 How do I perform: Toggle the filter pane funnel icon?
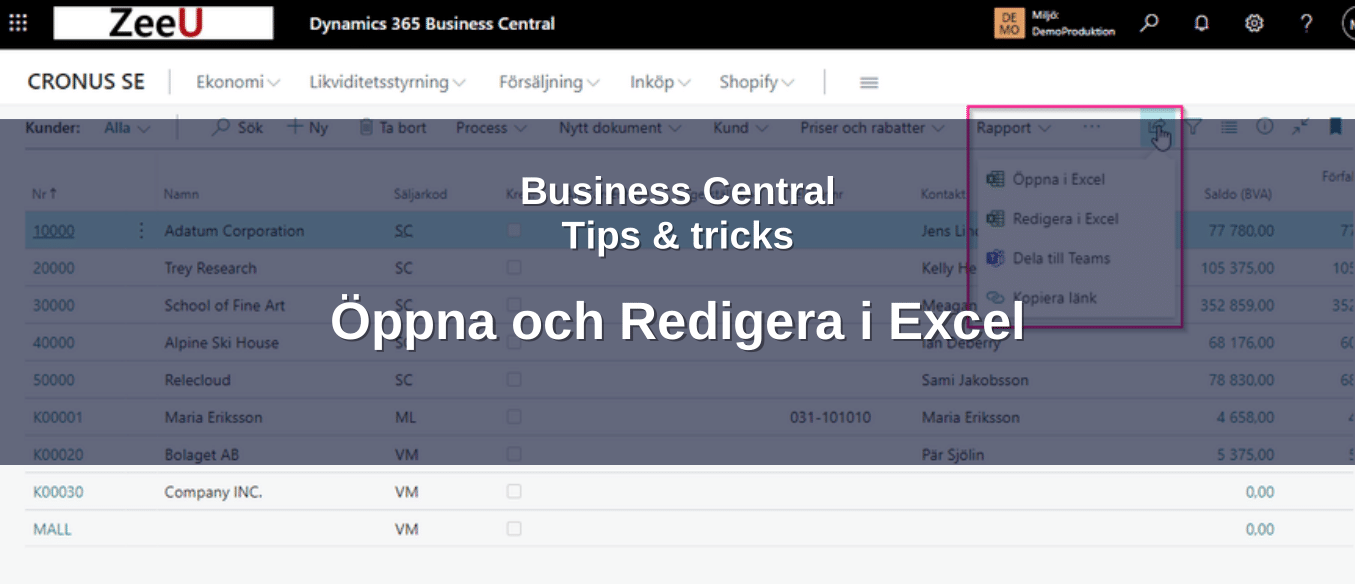point(1193,128)
